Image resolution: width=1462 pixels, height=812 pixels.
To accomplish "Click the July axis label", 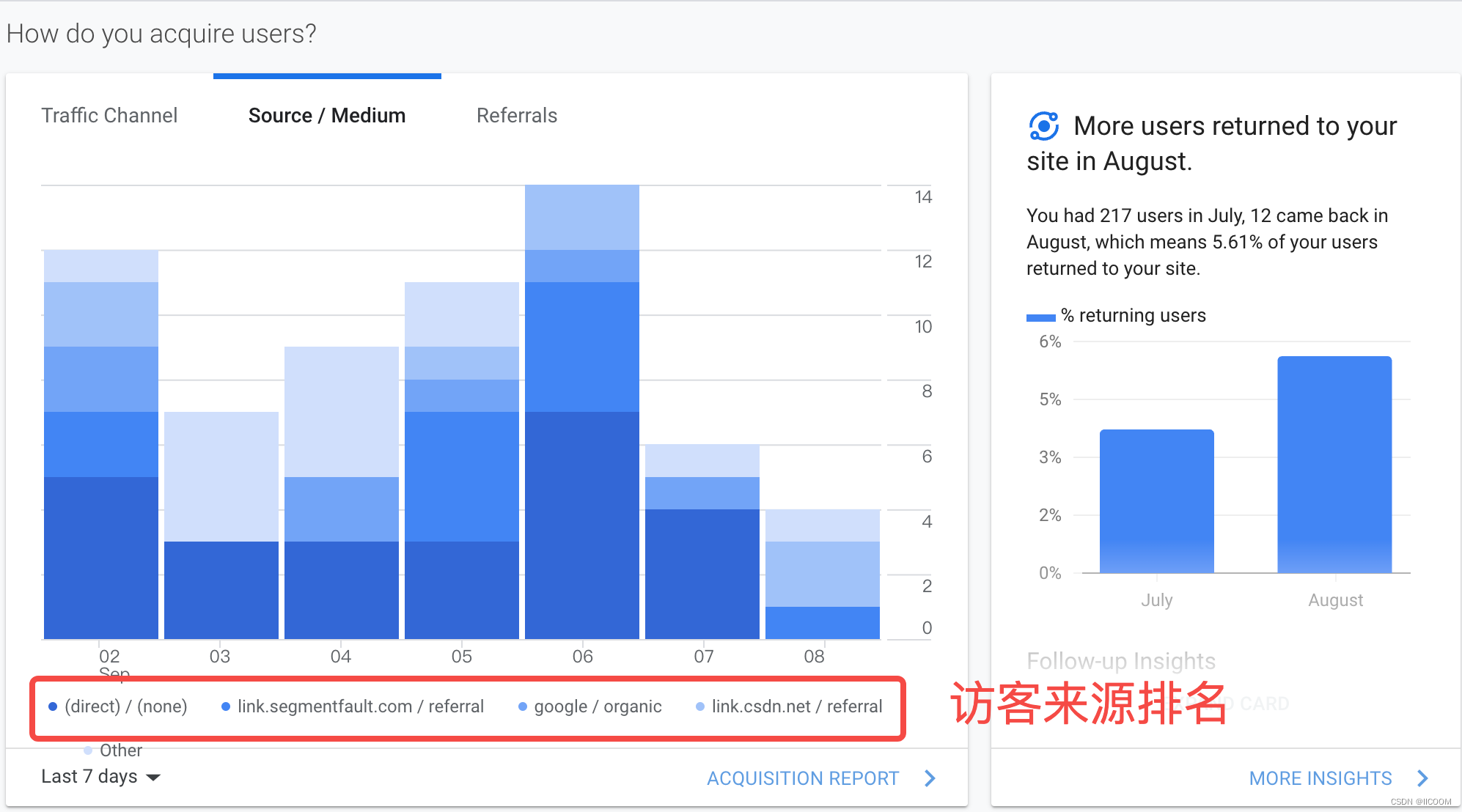I will tap(1157, 600).
